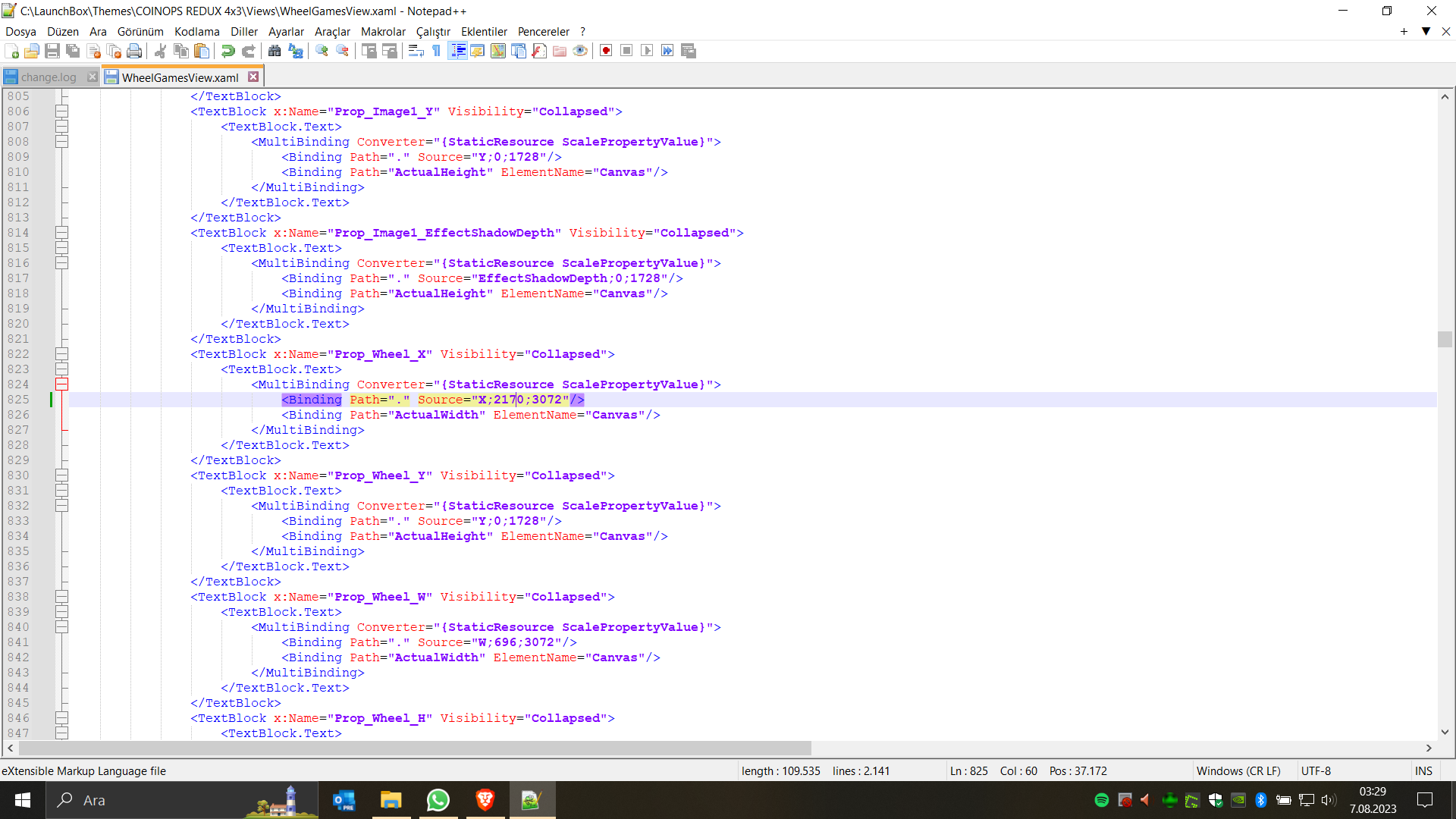1456x819 pixels.
Task: Collapse fold at line 816
Action: click(x=62, y=263)
